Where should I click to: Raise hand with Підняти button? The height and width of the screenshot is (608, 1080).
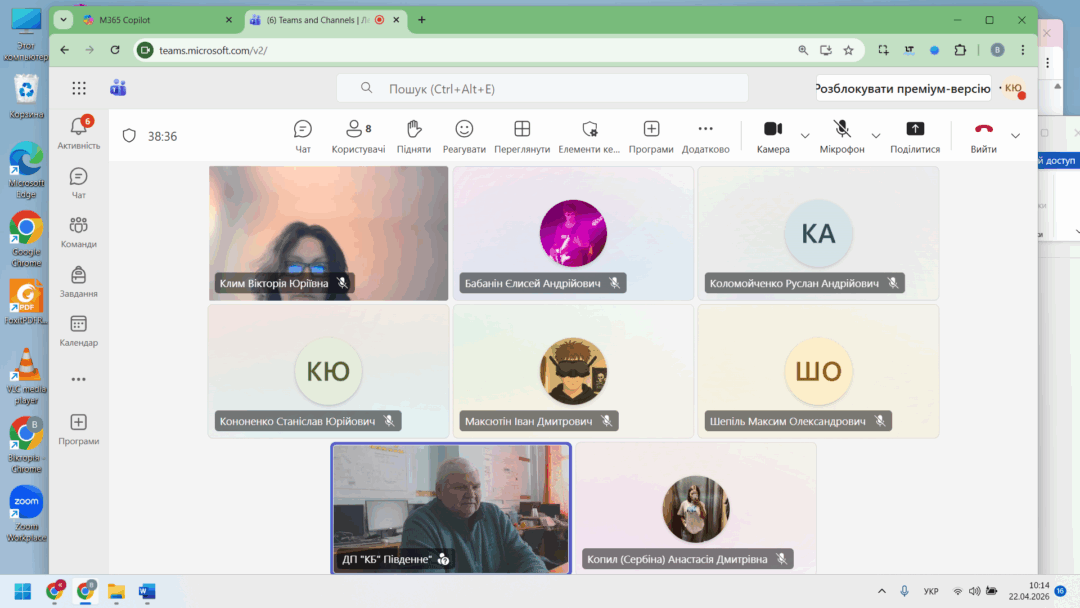click(x=414, y=136)
